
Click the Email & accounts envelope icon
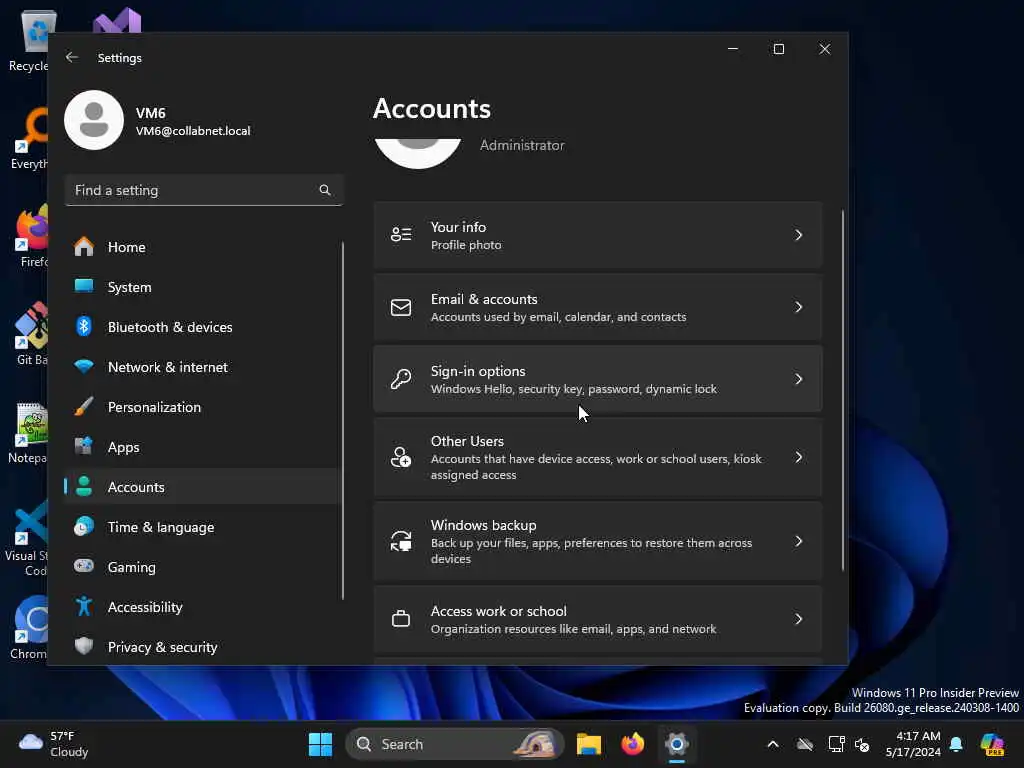coord(401,307)
